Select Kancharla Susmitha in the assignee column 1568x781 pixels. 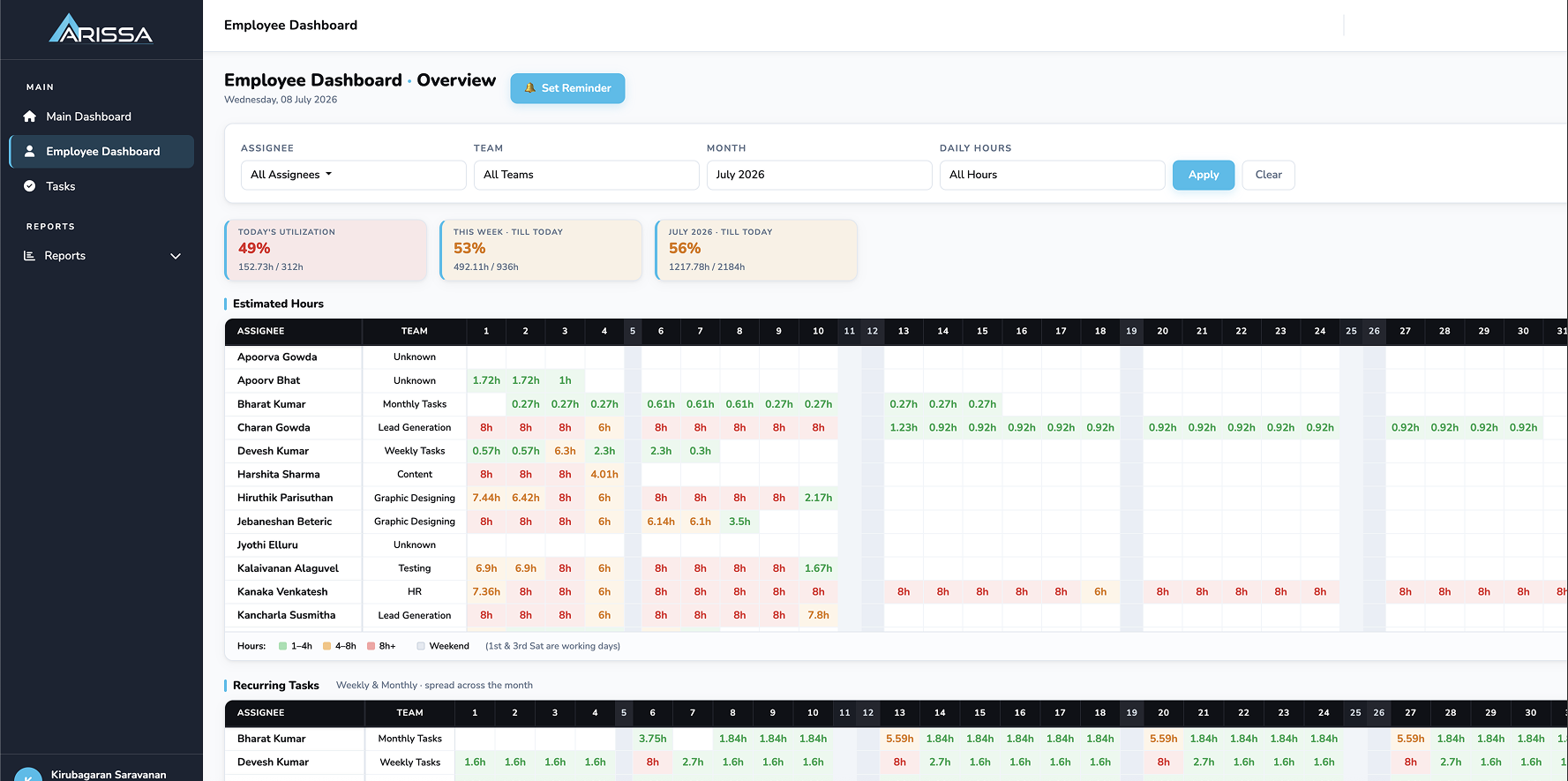click(x=286, y=615)
